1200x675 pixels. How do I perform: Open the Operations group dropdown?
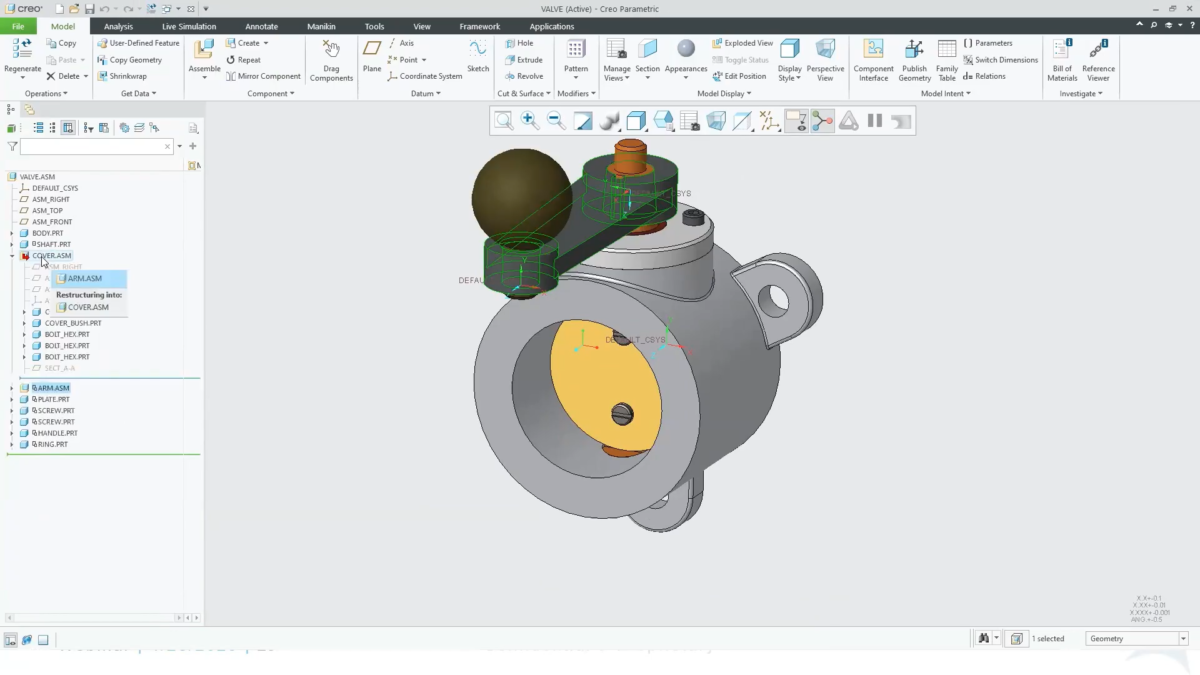tap(46, 93)
